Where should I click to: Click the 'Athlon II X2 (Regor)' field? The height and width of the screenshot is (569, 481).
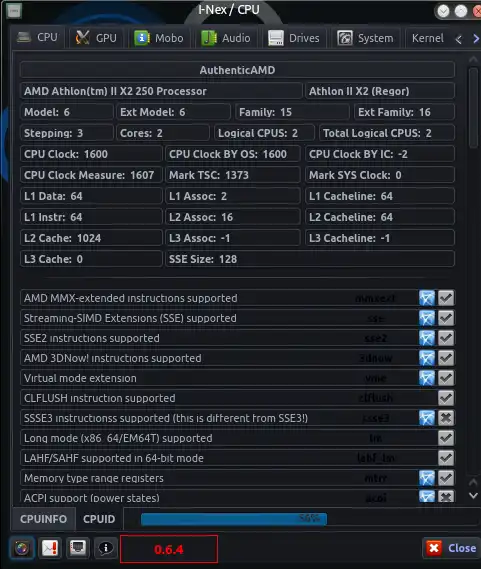[x=380, y=91]
